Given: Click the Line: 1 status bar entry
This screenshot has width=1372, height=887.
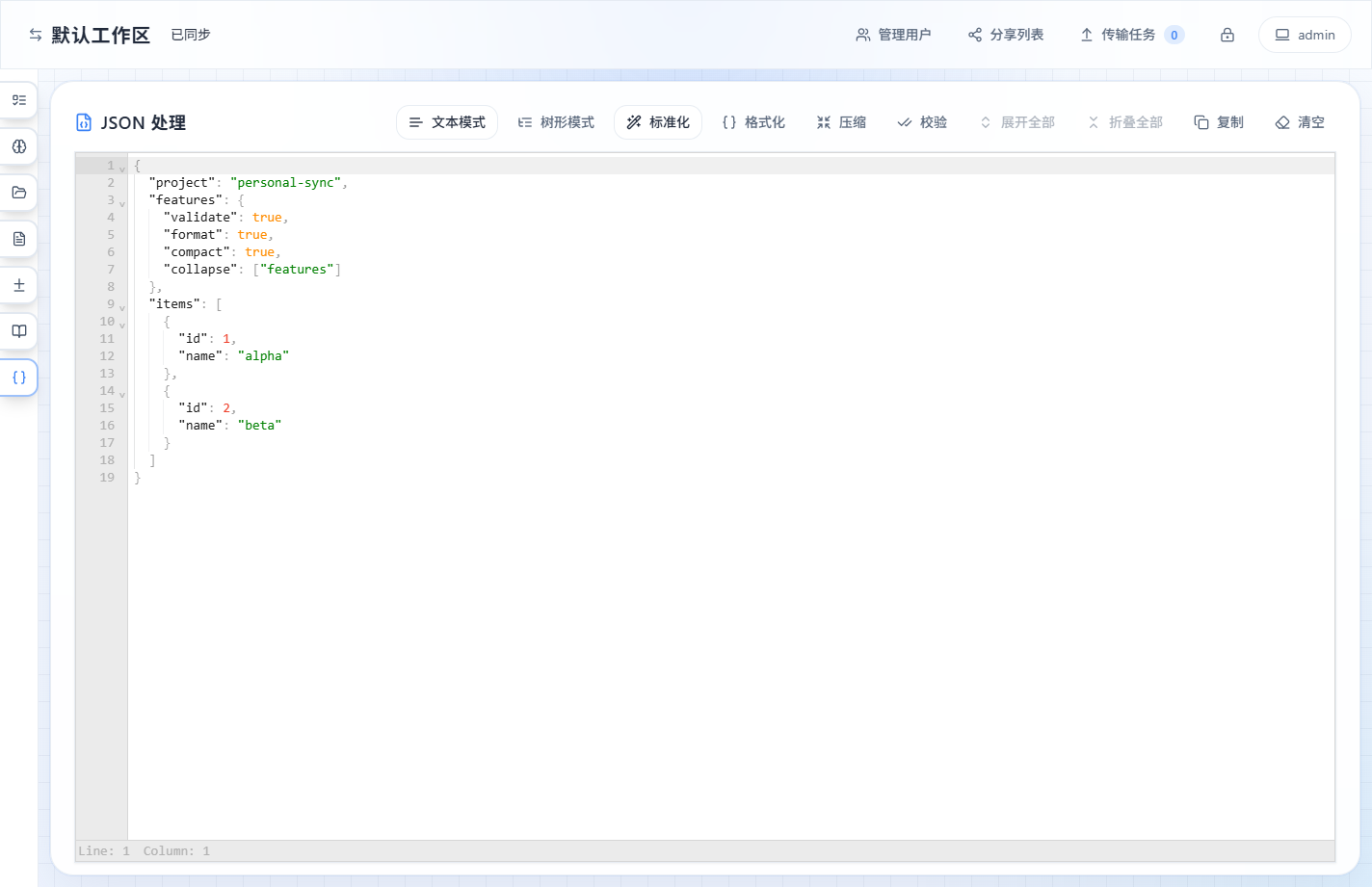Looking at the screenshot, I should pyautogui.click(x=104, y=851).
